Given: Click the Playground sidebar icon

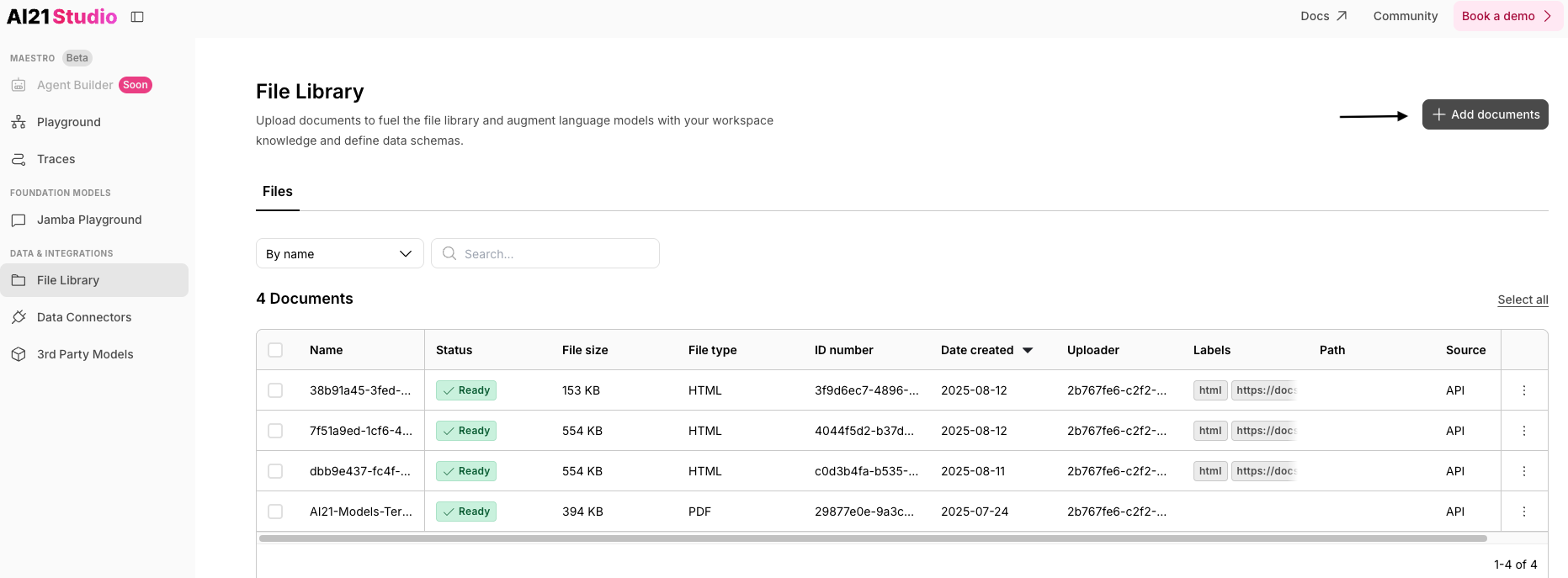Looking at the screenshot, I should (x=19, y=122).
